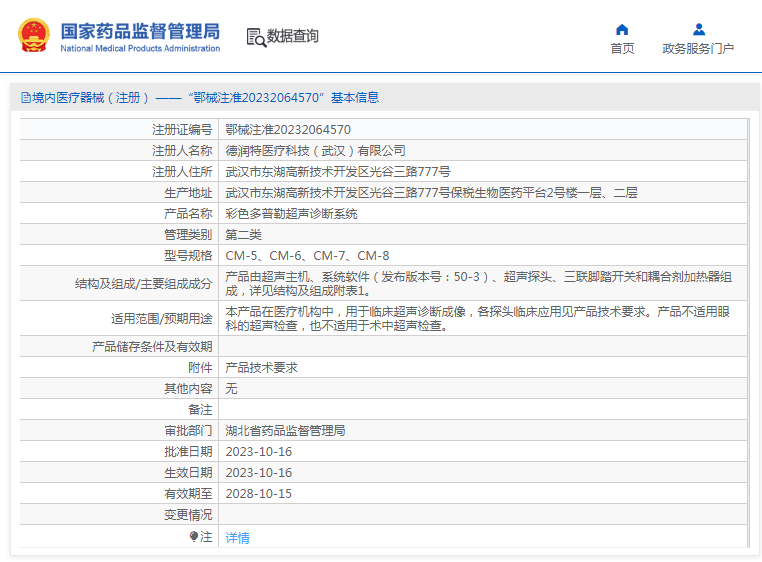Image resolution: width=762 pixels, height=562 pixels.
Task: Select 德润特医疗科技（武汉）有限公司 cell
Action: pyautogui.click(x=315, y=151)
